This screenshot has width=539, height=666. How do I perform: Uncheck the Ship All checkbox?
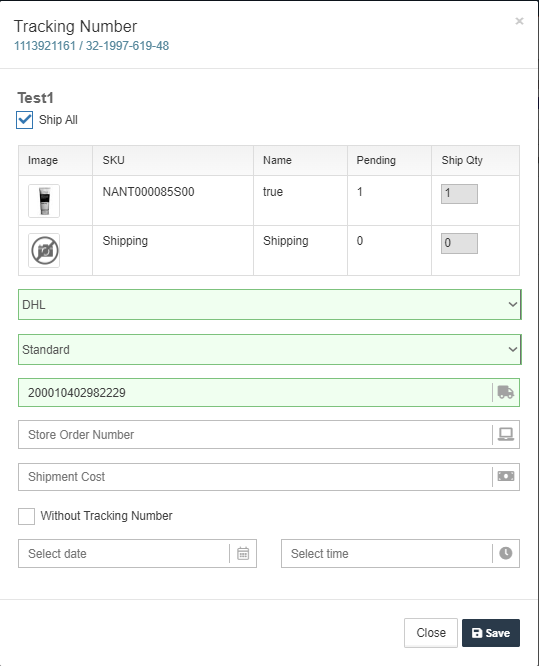pos(25,120)
